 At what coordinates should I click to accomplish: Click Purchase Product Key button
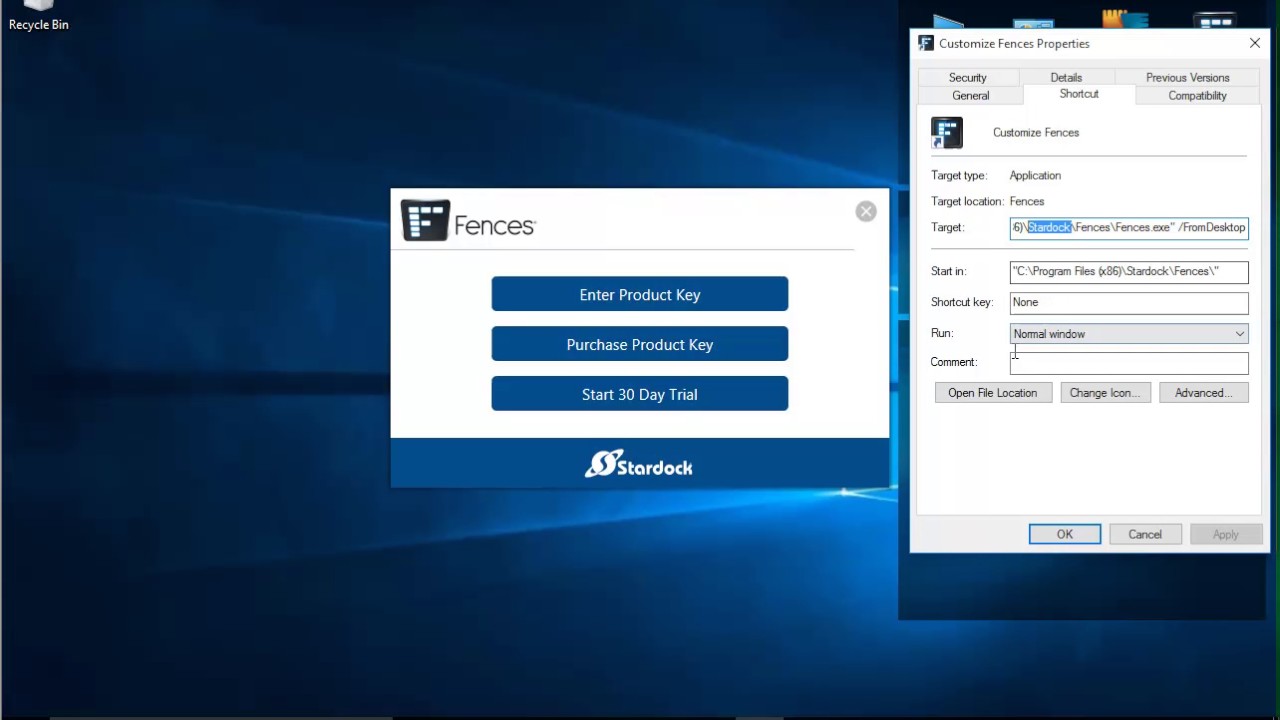click(x=640, y=344)
